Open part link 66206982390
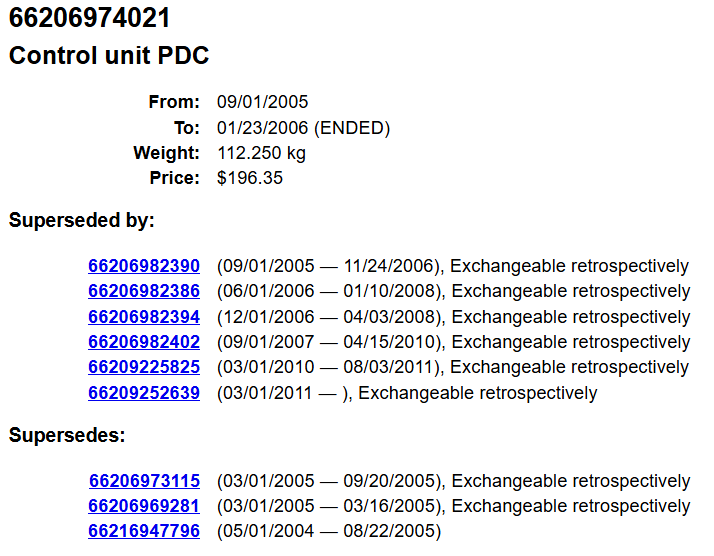The height and width of the screenshot is (556, 714). (x=144, y=266)
